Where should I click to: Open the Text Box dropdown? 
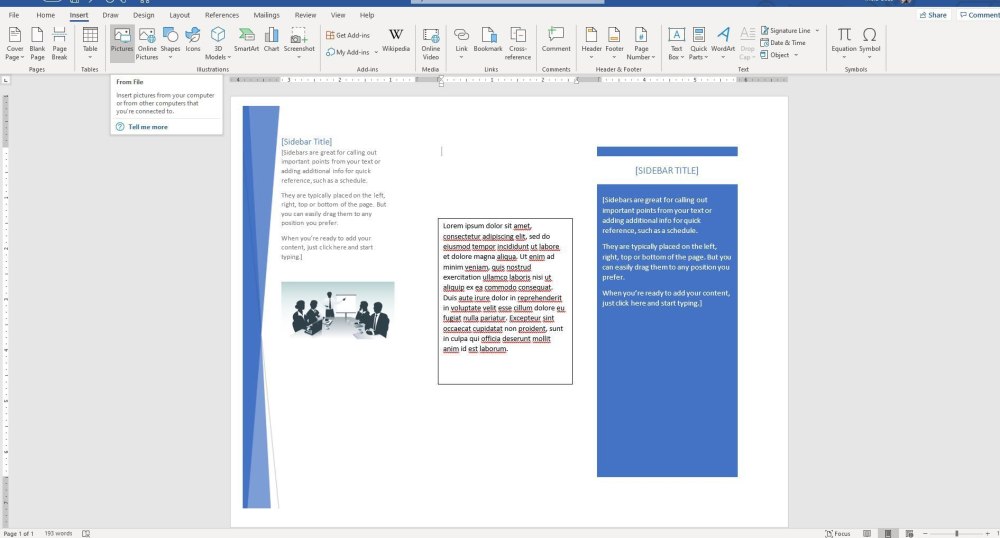pyautogui.click(x=676, y=43)
